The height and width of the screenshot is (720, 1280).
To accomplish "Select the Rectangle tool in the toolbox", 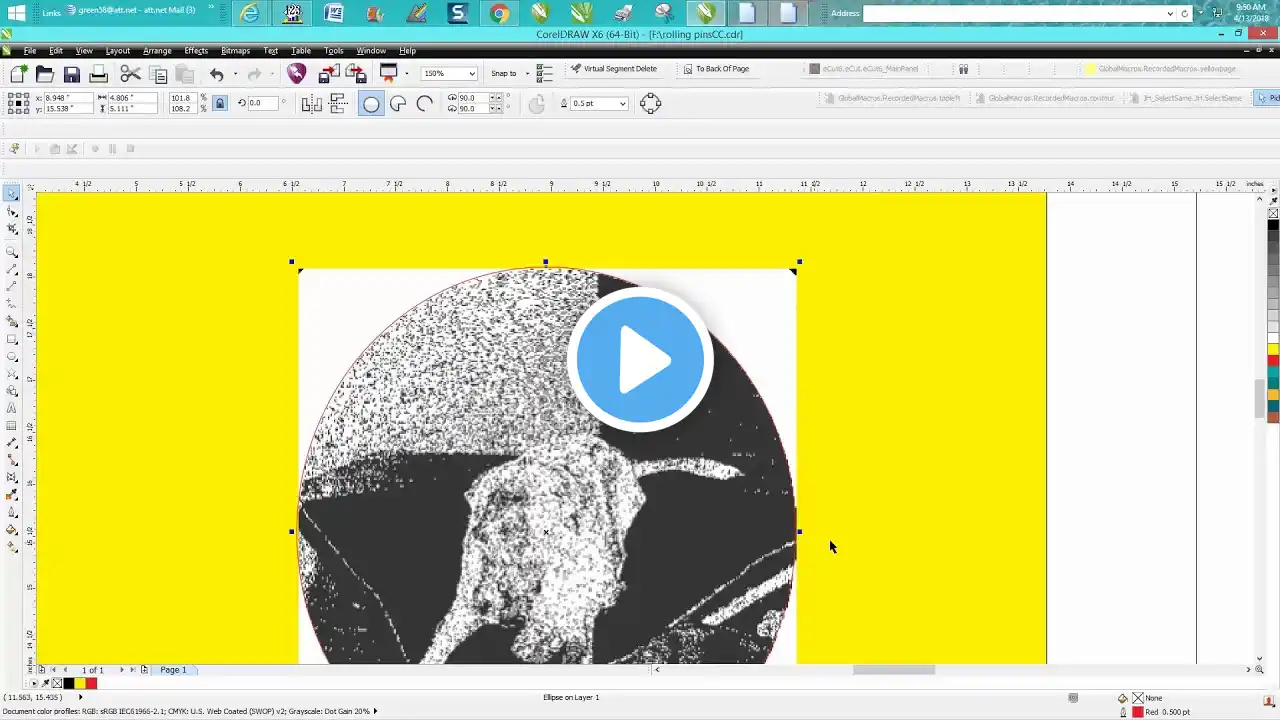I will (x=12, y=339).
